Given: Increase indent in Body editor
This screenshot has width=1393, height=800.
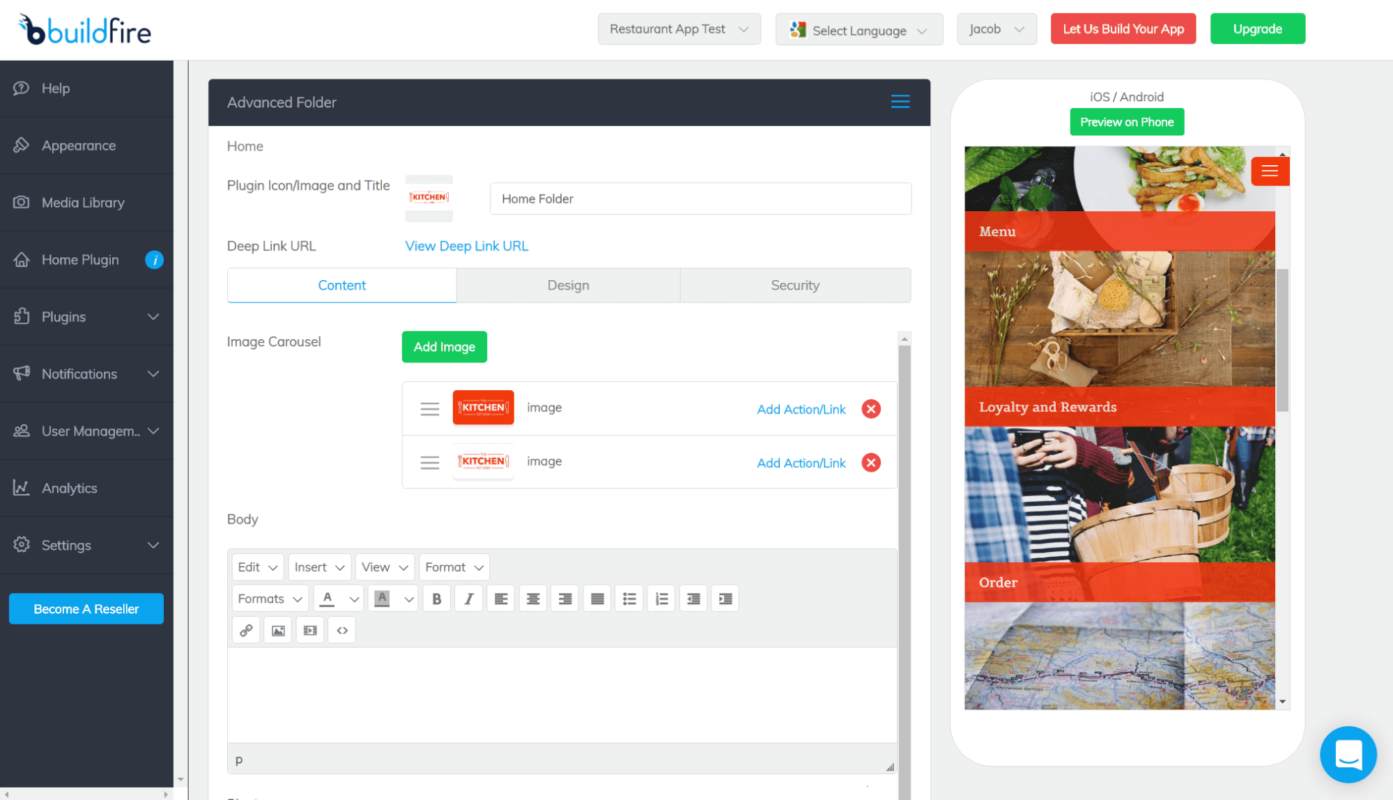Looking at the screenshot, I should click(x=725, y=599).
